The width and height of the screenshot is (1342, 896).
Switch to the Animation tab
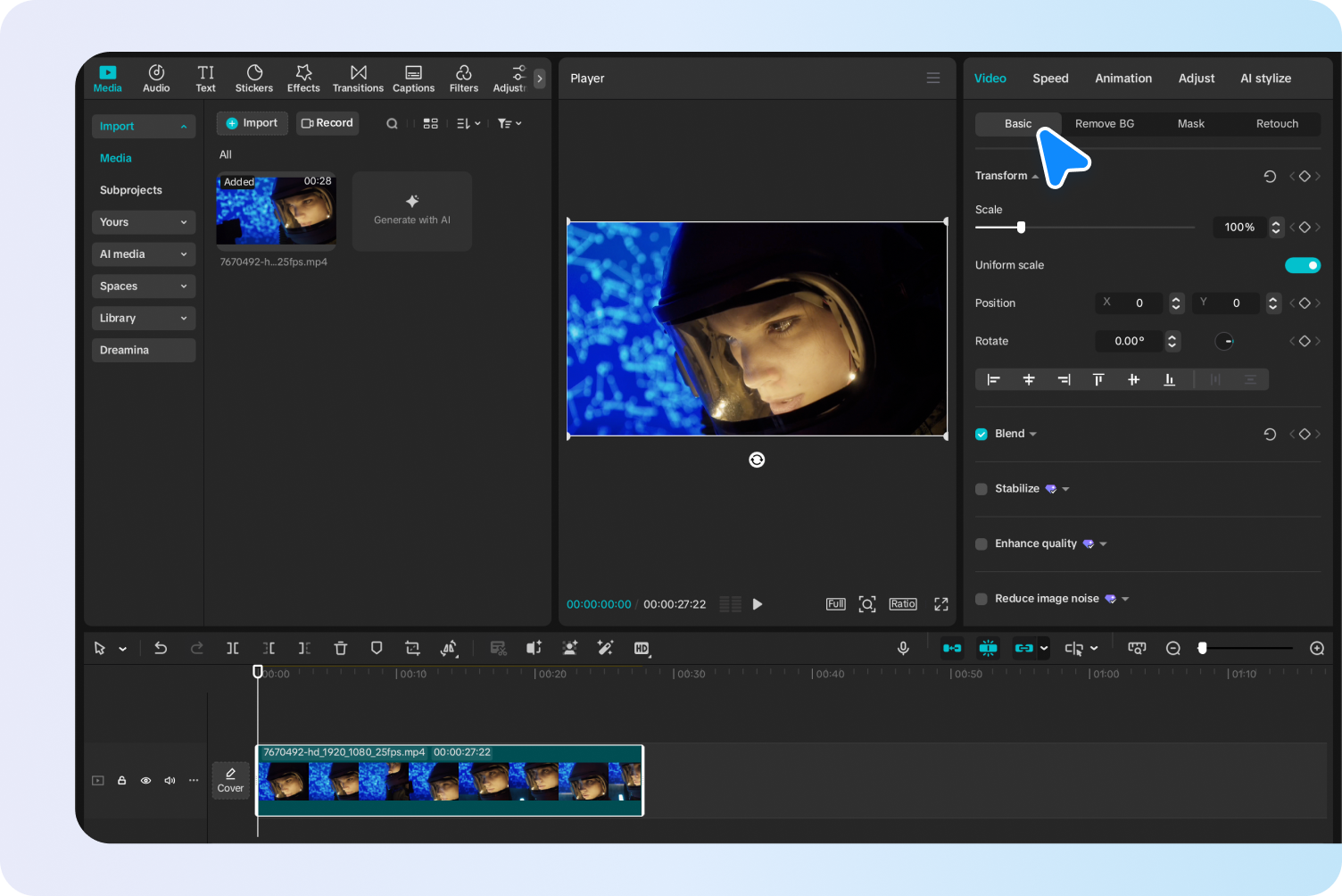coord(1122,78)
